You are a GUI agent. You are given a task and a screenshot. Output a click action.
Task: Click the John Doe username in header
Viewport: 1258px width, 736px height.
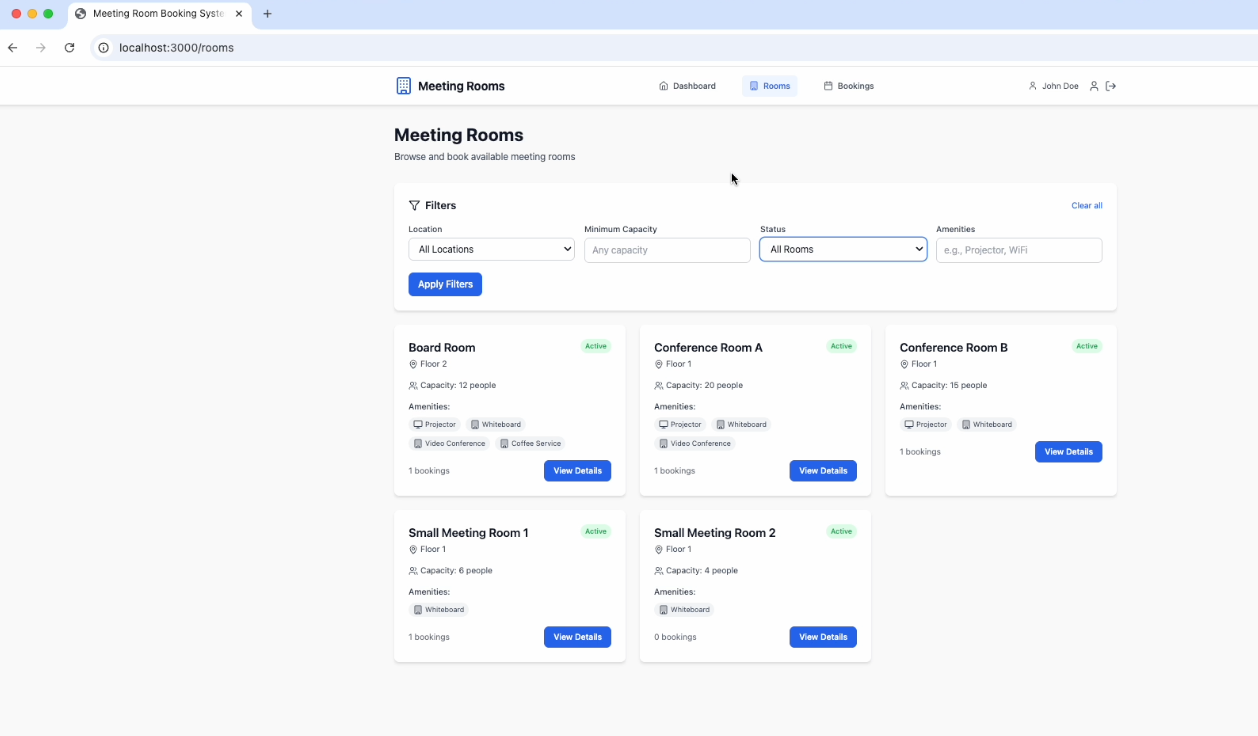coord(1060,86)
